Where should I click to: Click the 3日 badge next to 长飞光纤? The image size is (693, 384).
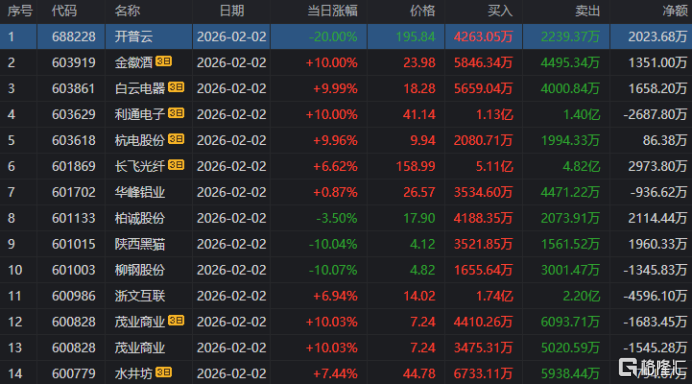pyautogui.click(x=176, y=165)
